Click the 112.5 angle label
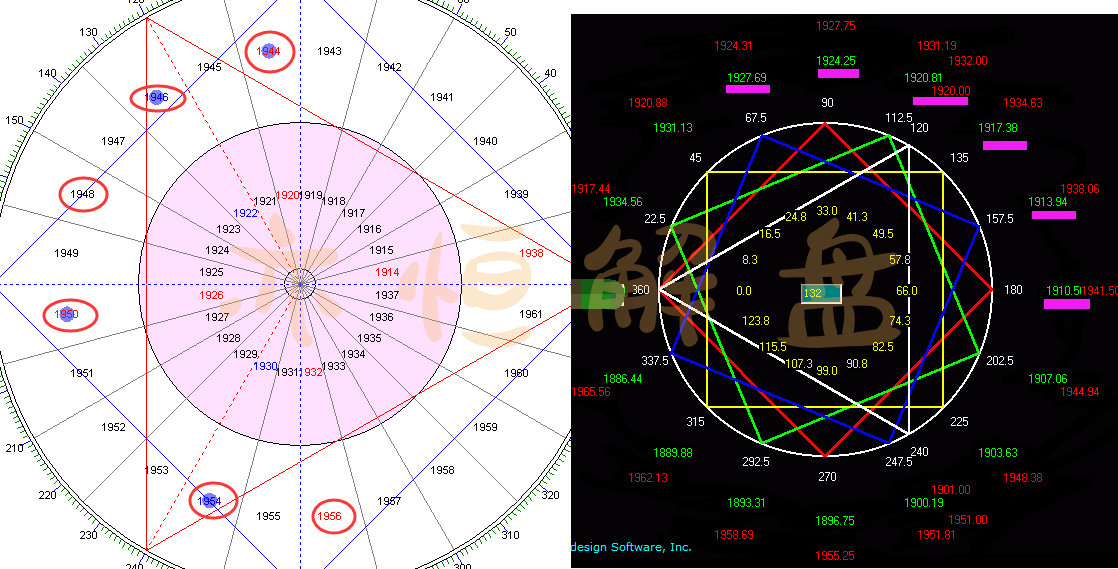The width and height of the screenshot is (1118, 569). pos(899,118)
